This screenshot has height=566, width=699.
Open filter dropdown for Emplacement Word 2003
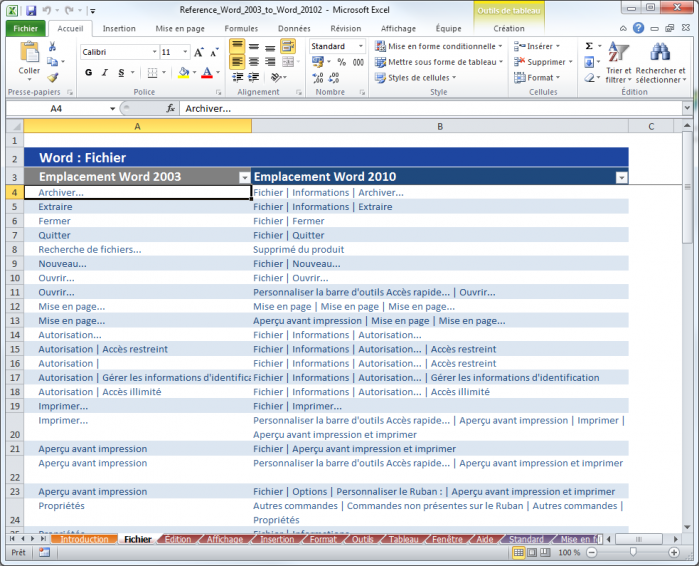pos(244,177)
